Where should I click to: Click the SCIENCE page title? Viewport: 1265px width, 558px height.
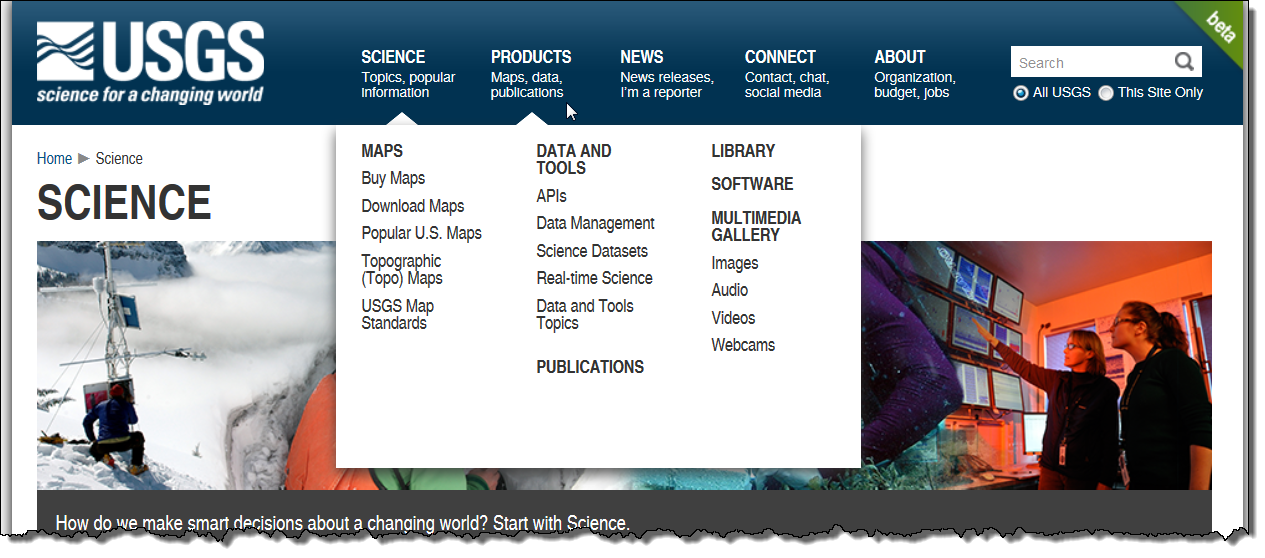124,203
